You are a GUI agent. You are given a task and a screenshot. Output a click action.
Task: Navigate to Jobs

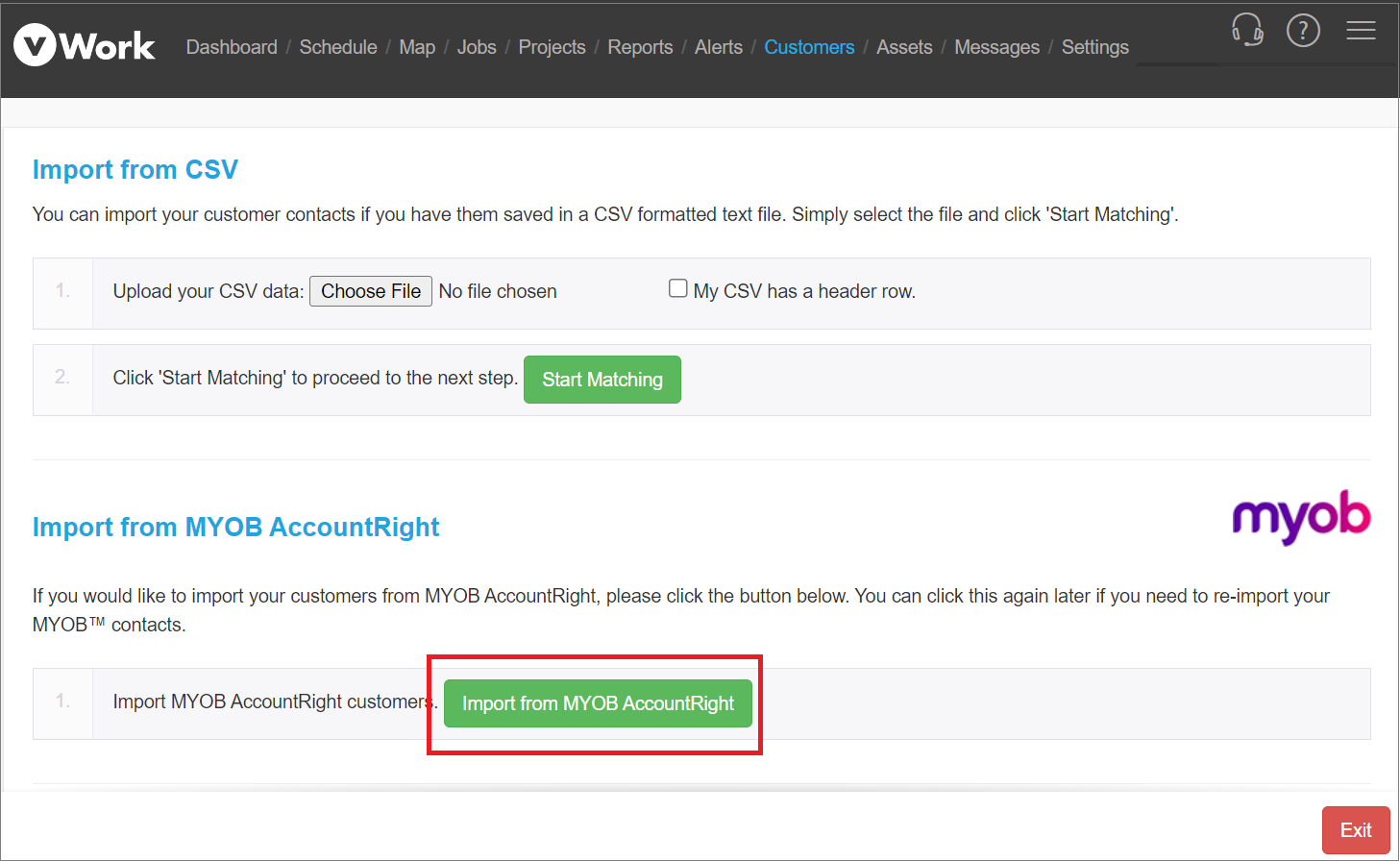tap(477, 47)
